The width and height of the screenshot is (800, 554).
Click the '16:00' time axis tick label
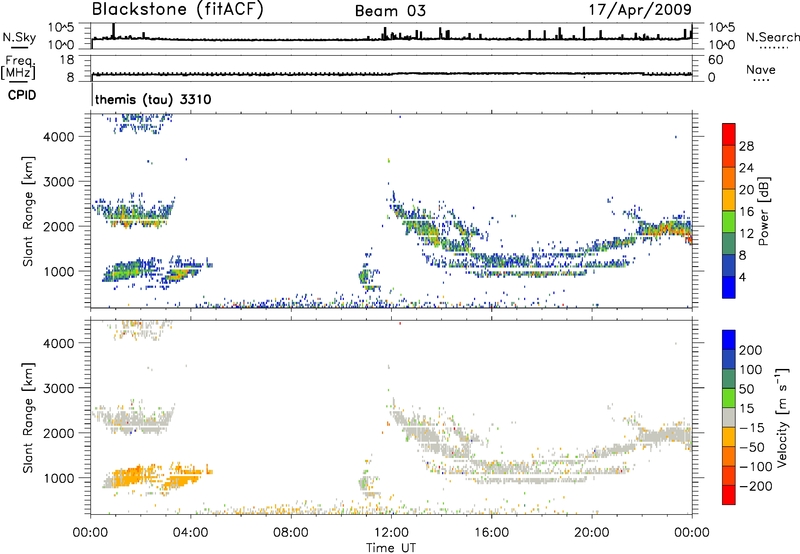click(x=491, y=533)
